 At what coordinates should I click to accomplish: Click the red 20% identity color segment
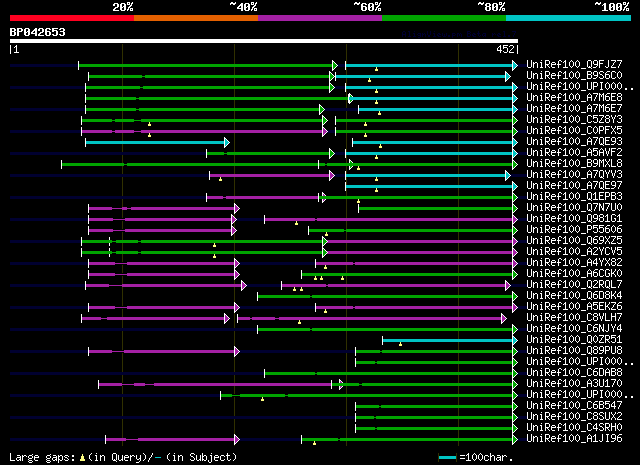tap(72, 18)
